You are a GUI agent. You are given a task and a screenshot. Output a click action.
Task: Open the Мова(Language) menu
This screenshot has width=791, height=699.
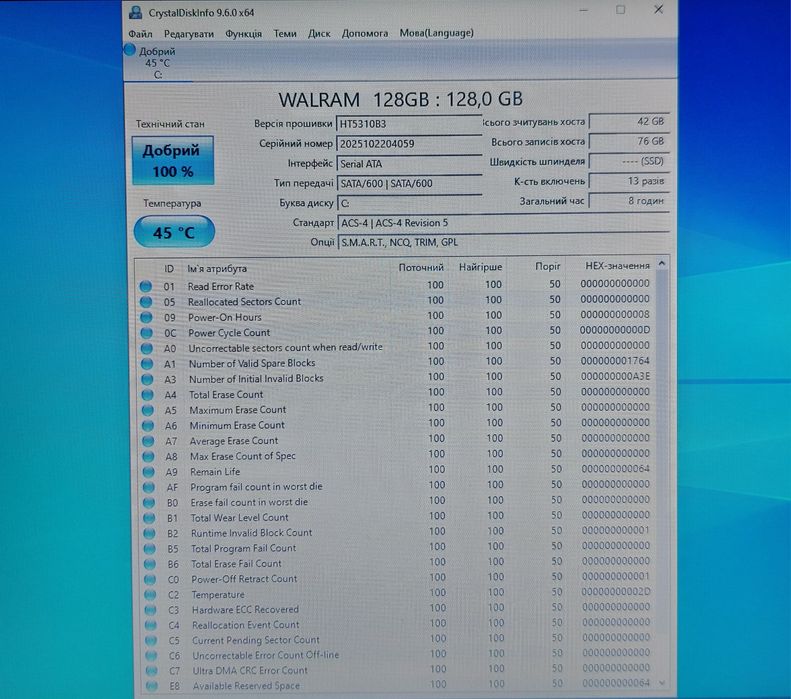coord(436,33)
